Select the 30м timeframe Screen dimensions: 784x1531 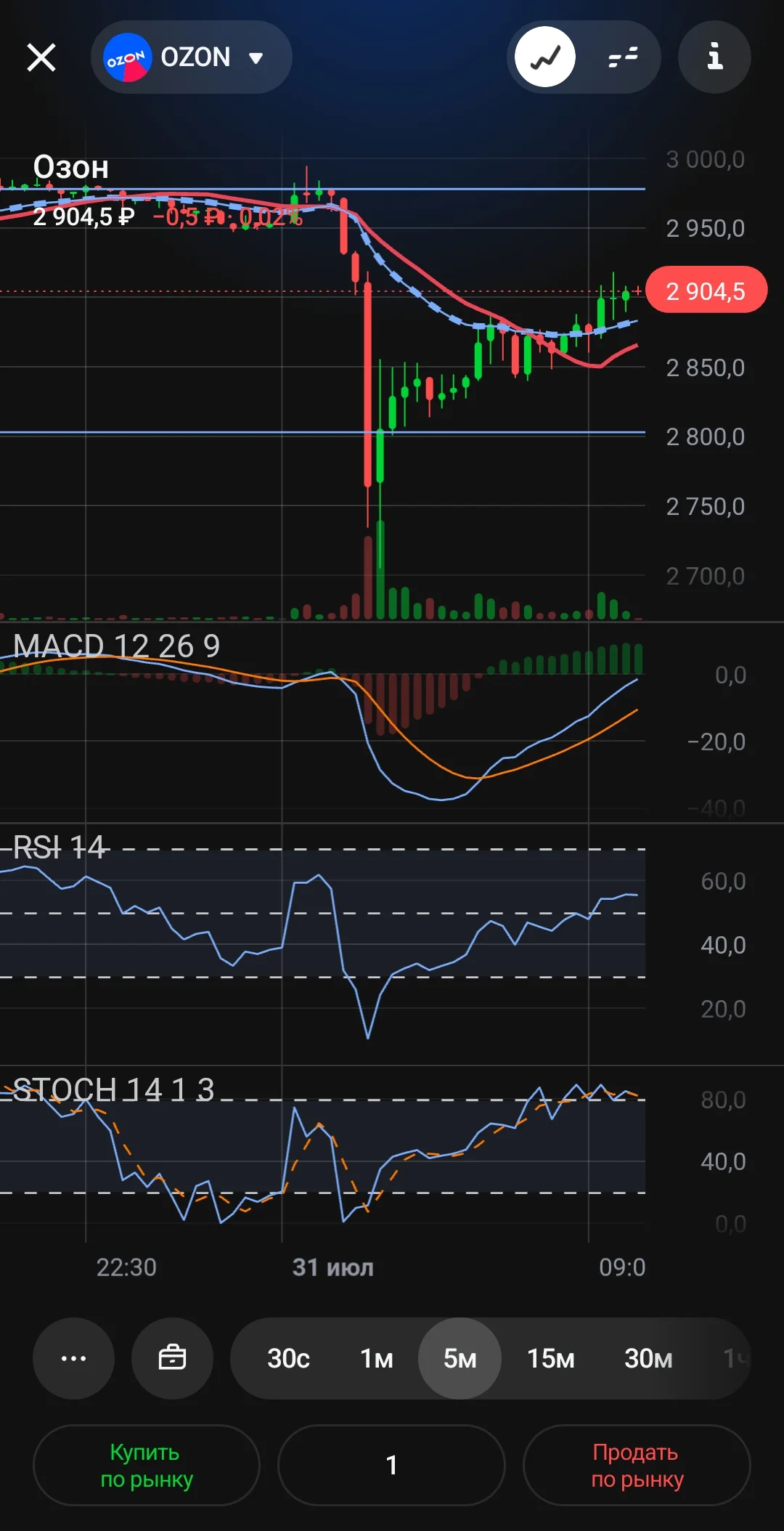coord(648,1358)
